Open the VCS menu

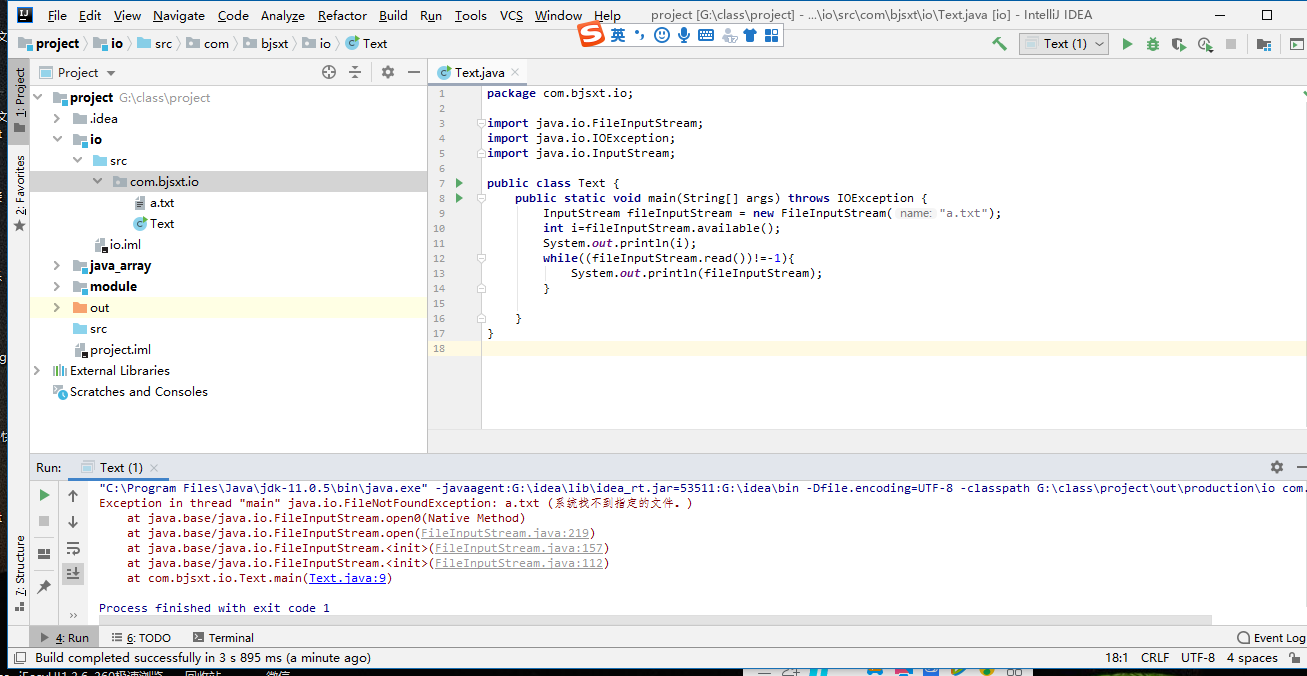point(511,15)
